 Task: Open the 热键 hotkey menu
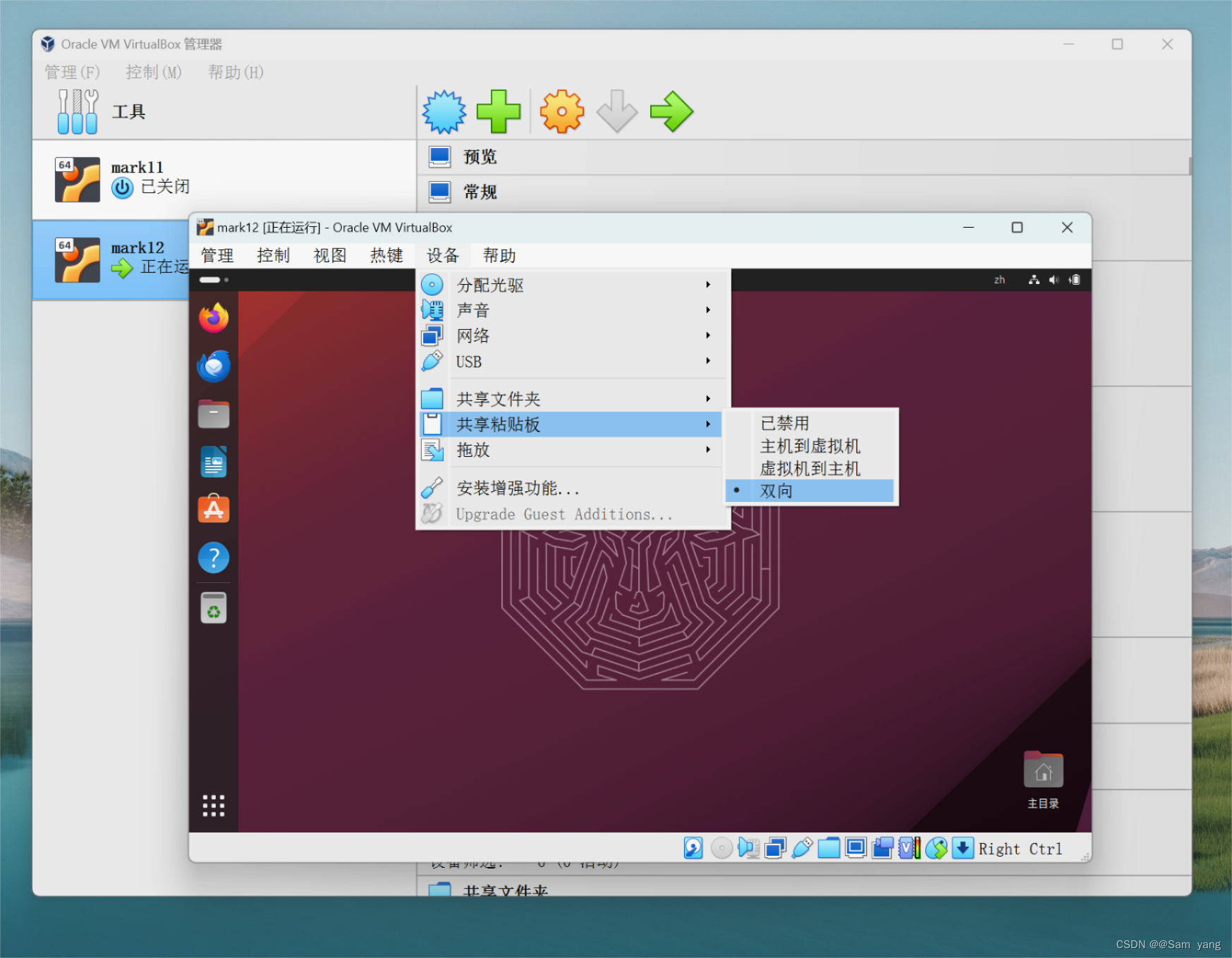386,255
